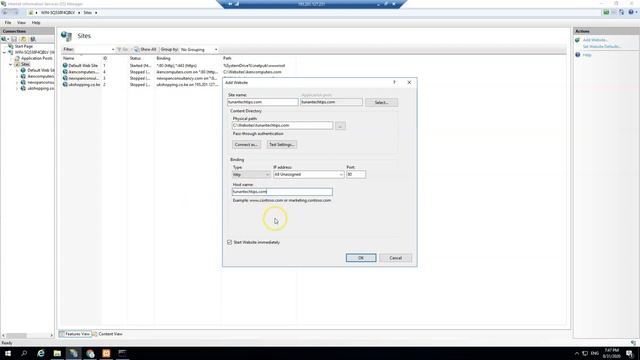Select ukshopping site in Connections tree

click(x=40, y=88)
